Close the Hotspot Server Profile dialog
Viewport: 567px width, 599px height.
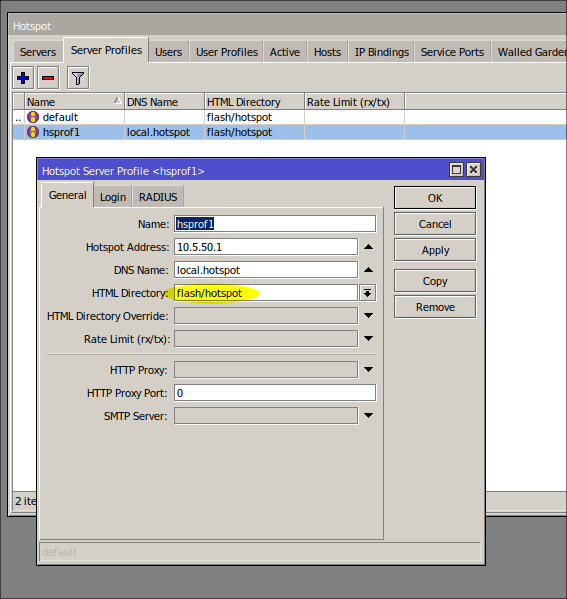tap(473, 170)
